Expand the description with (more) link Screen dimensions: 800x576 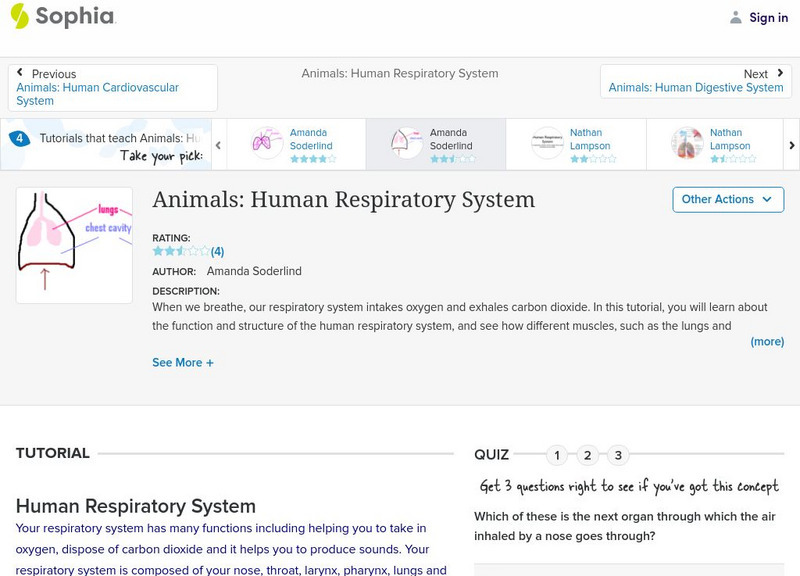(767, 341)
